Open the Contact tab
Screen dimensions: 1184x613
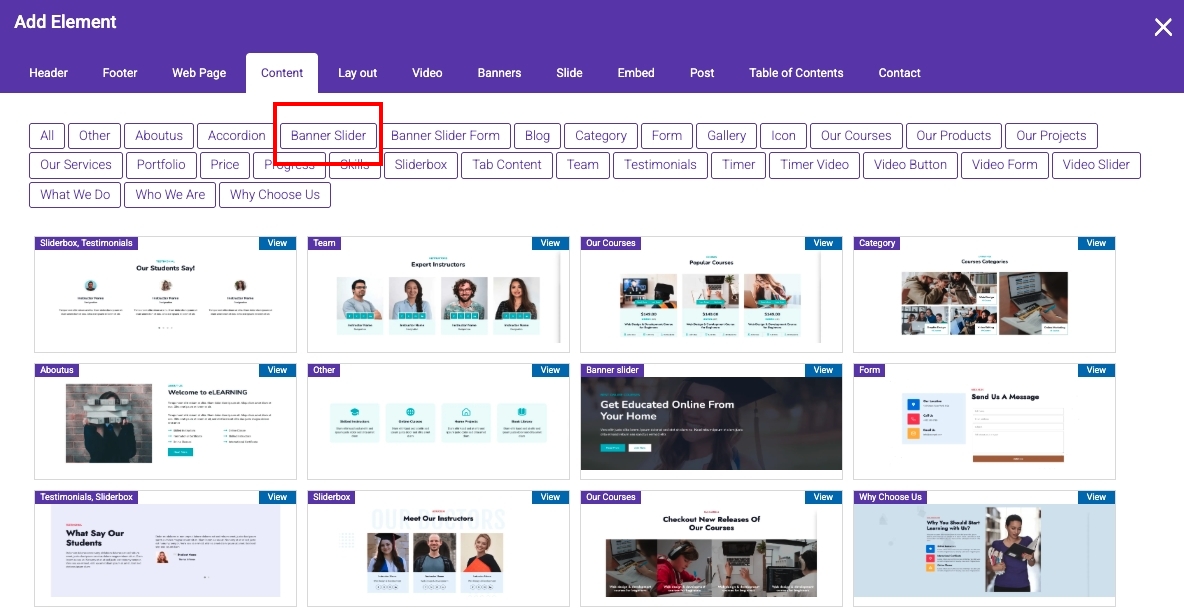pos(899,73)
